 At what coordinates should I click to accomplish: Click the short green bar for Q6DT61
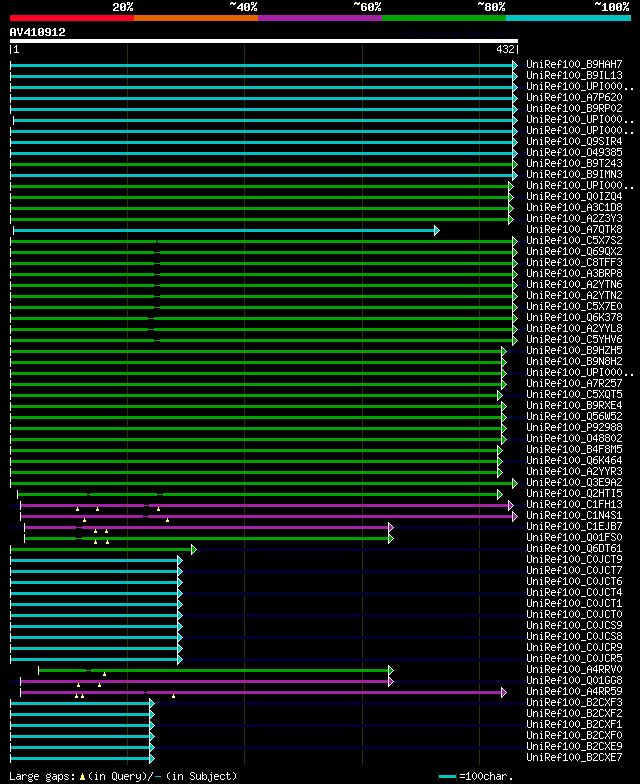click(103, 550)
